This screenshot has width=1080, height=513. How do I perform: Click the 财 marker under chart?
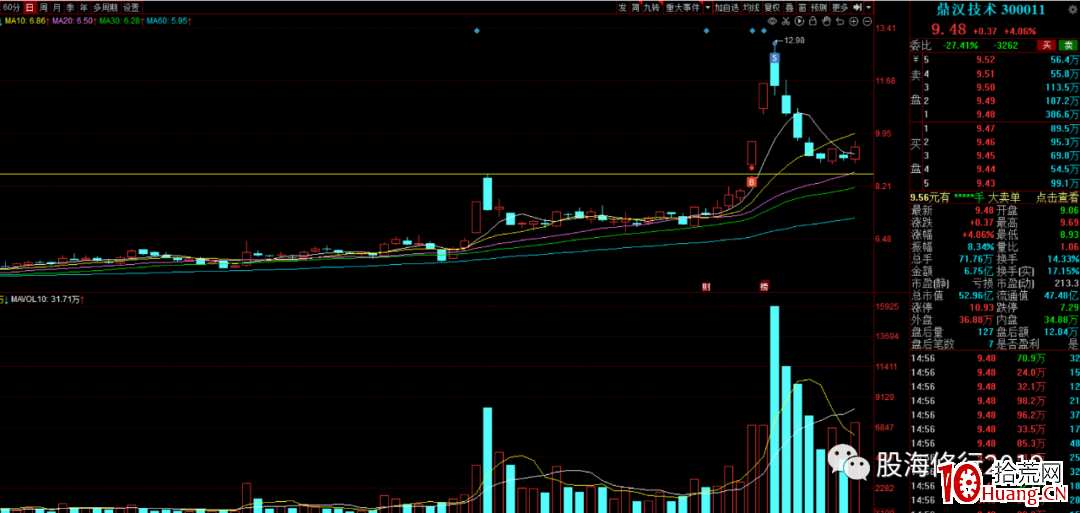[705, 286]
